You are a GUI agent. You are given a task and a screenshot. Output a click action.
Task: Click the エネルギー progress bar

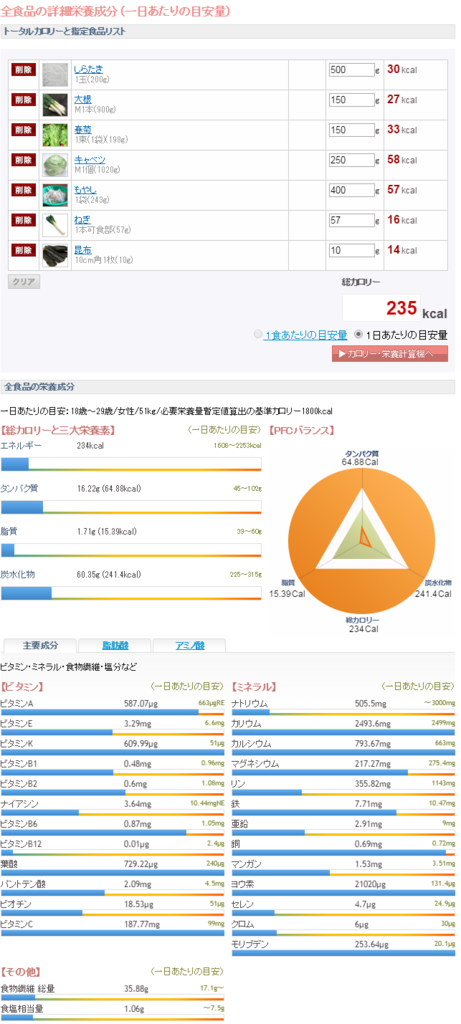[131, 464]
